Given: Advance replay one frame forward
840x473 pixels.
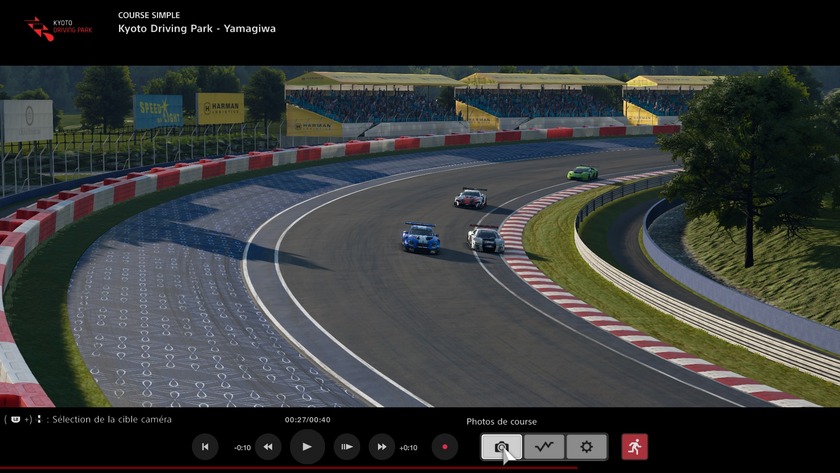Looking at the screenshot, I should coord(346,447).
